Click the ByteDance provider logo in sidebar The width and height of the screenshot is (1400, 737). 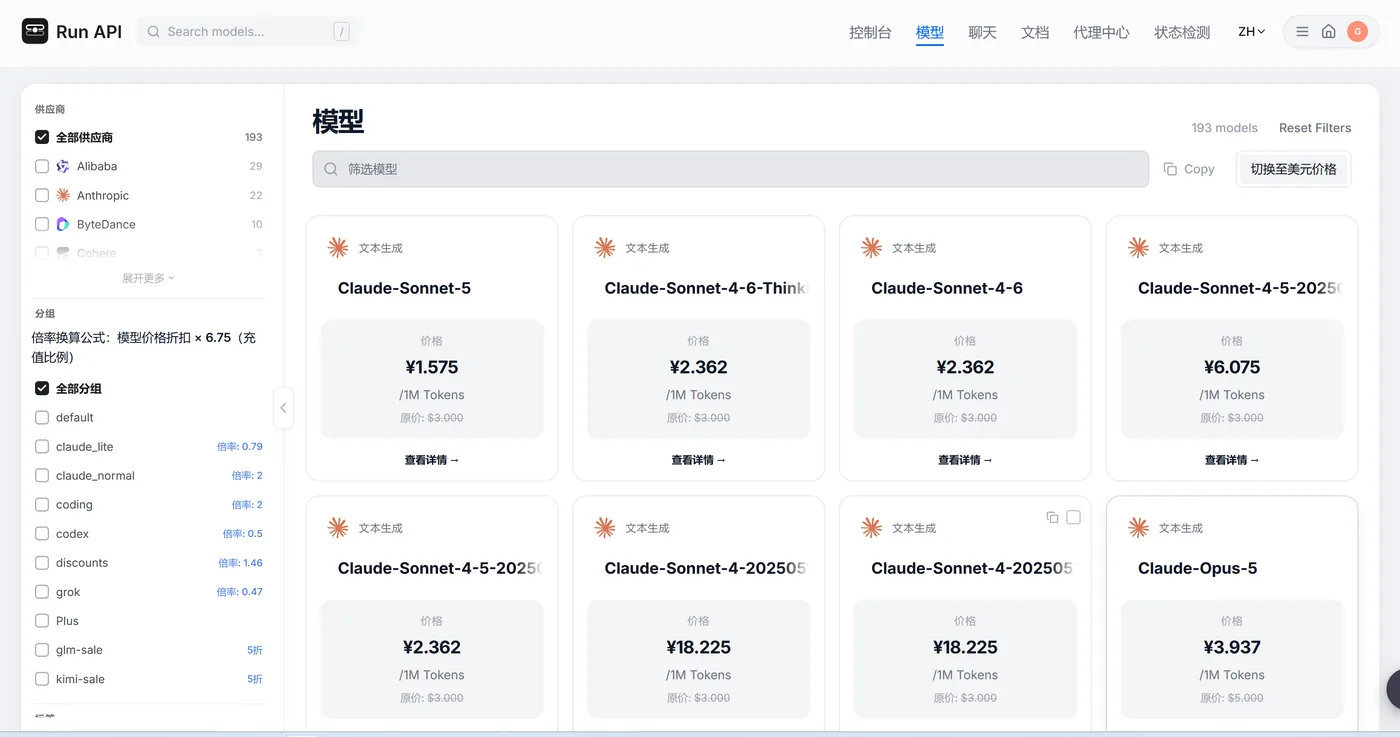(x=63, y=224)
